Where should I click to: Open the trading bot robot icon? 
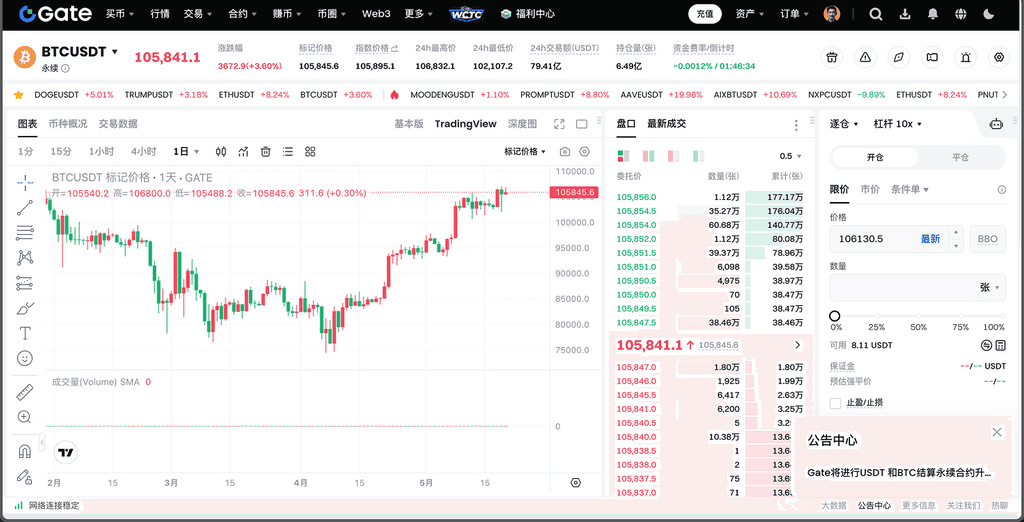pyautogui.click(x=995, y=124)
